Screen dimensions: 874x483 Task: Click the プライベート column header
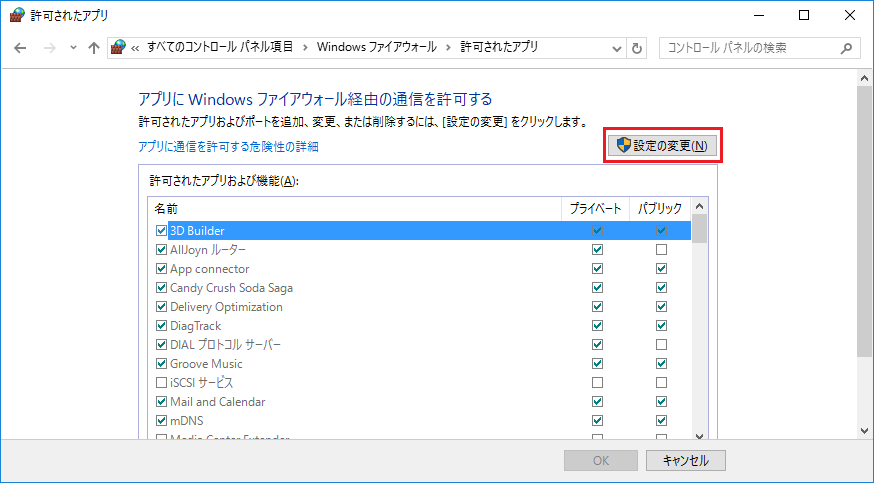click(595, 208)
